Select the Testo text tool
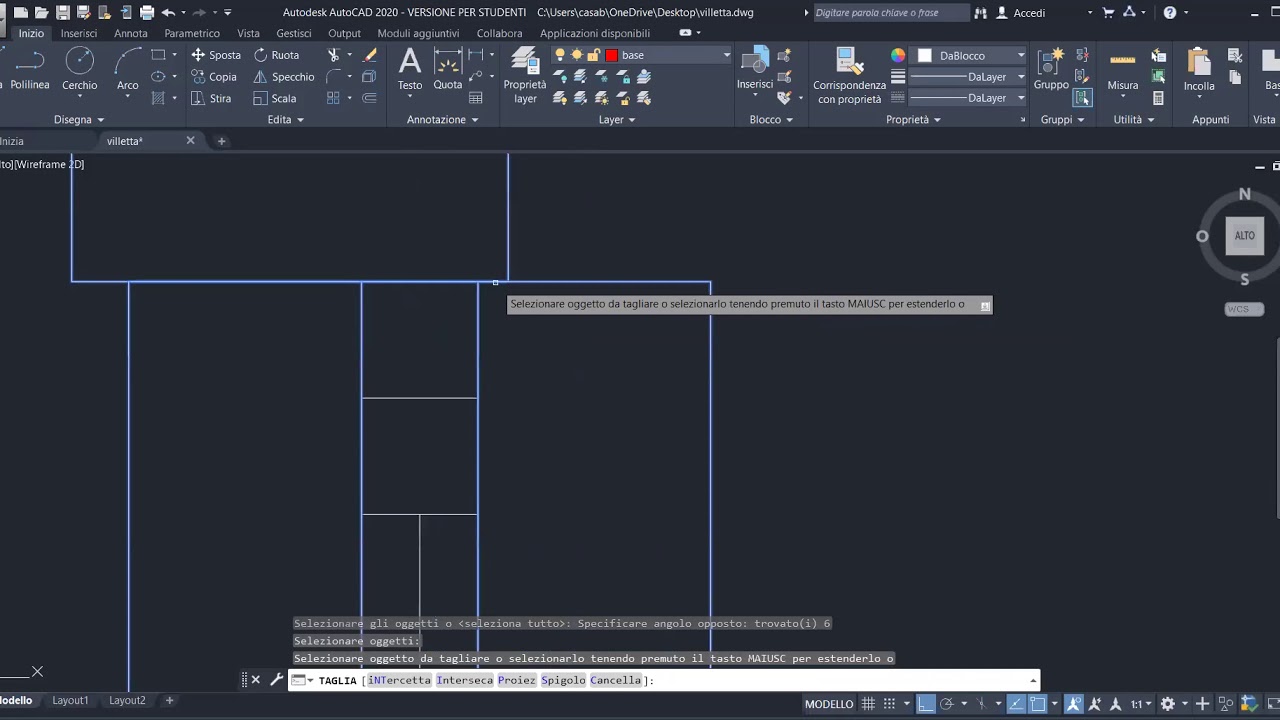Screen dimensions: 1280x720 (410, 70)
